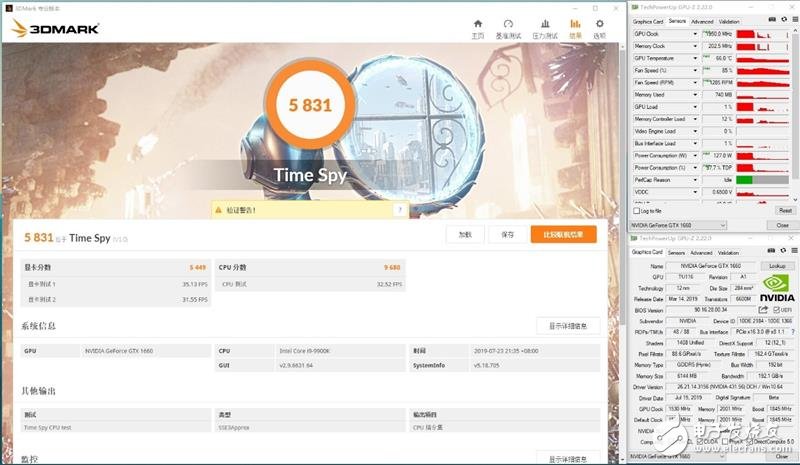Open the GPU selector combo box in the Sensors window
This screenshot has width=800, height=465.
[678, 225]
